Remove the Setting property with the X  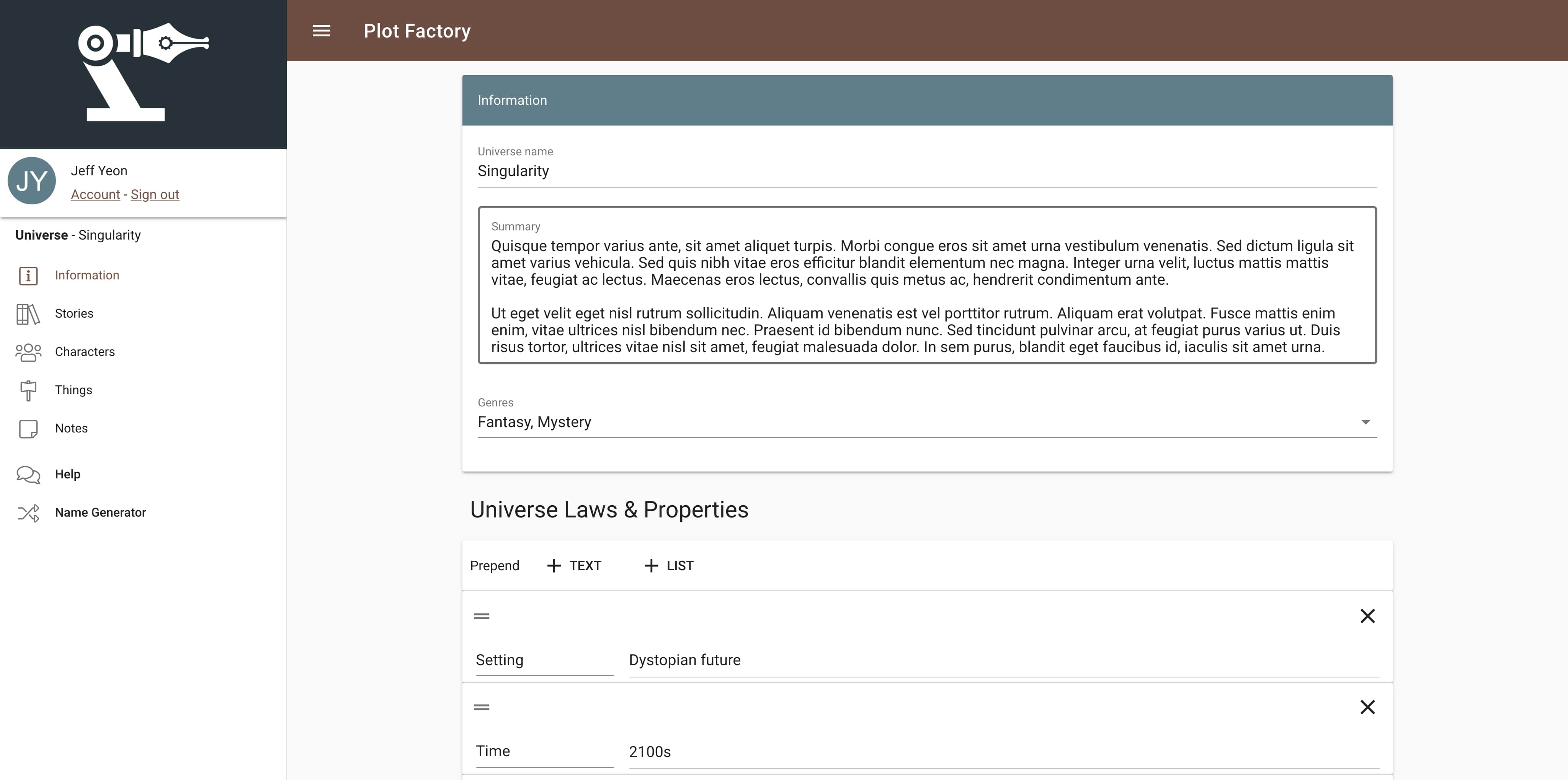tap(1368, 616)
